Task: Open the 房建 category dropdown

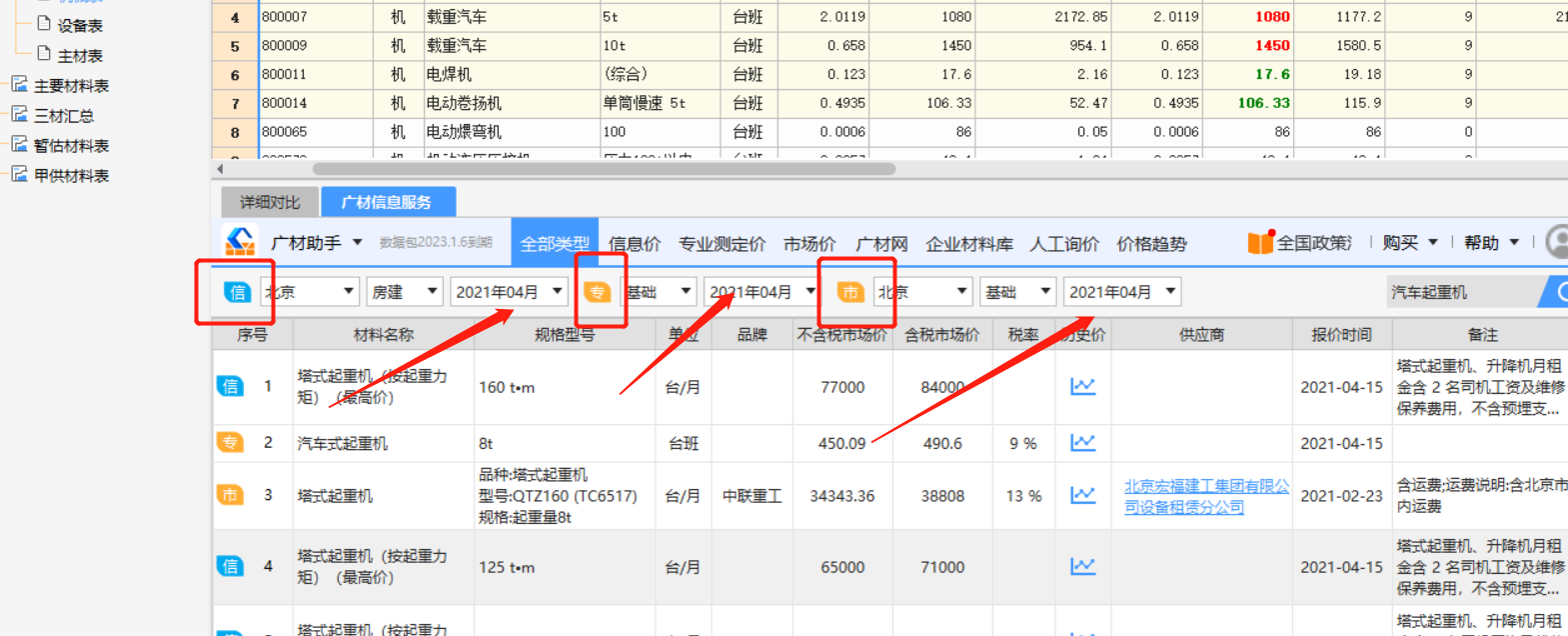Action: (405, 292)
